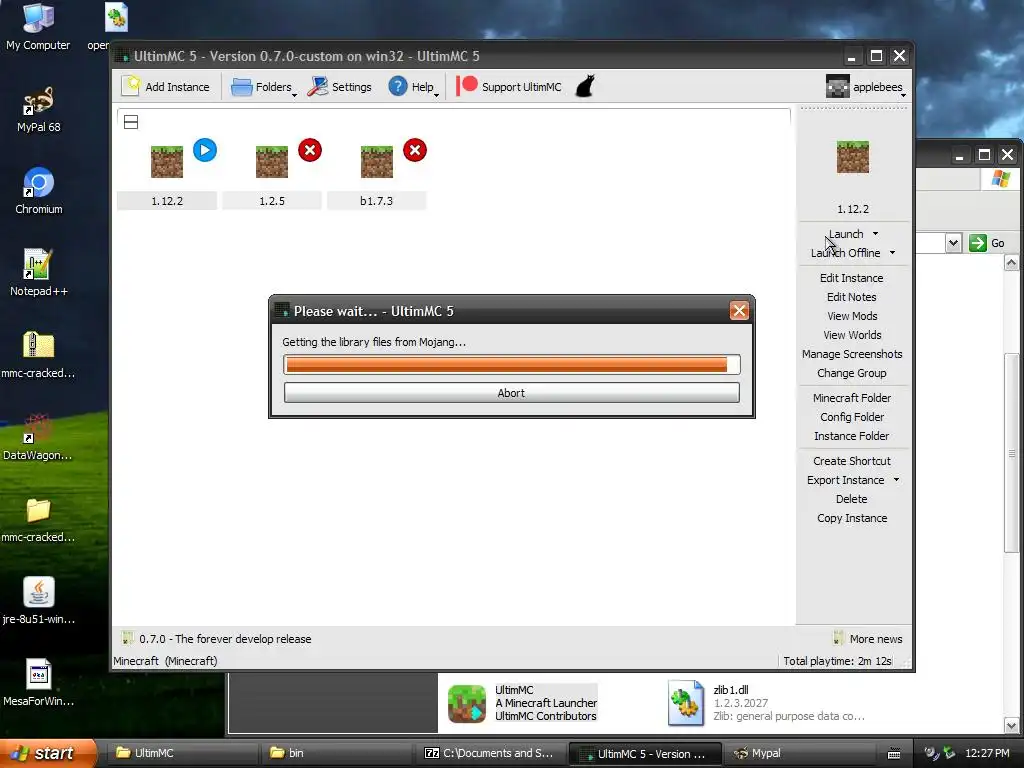Switch to C:\Documents and S... taskbar item

(490, 753)
